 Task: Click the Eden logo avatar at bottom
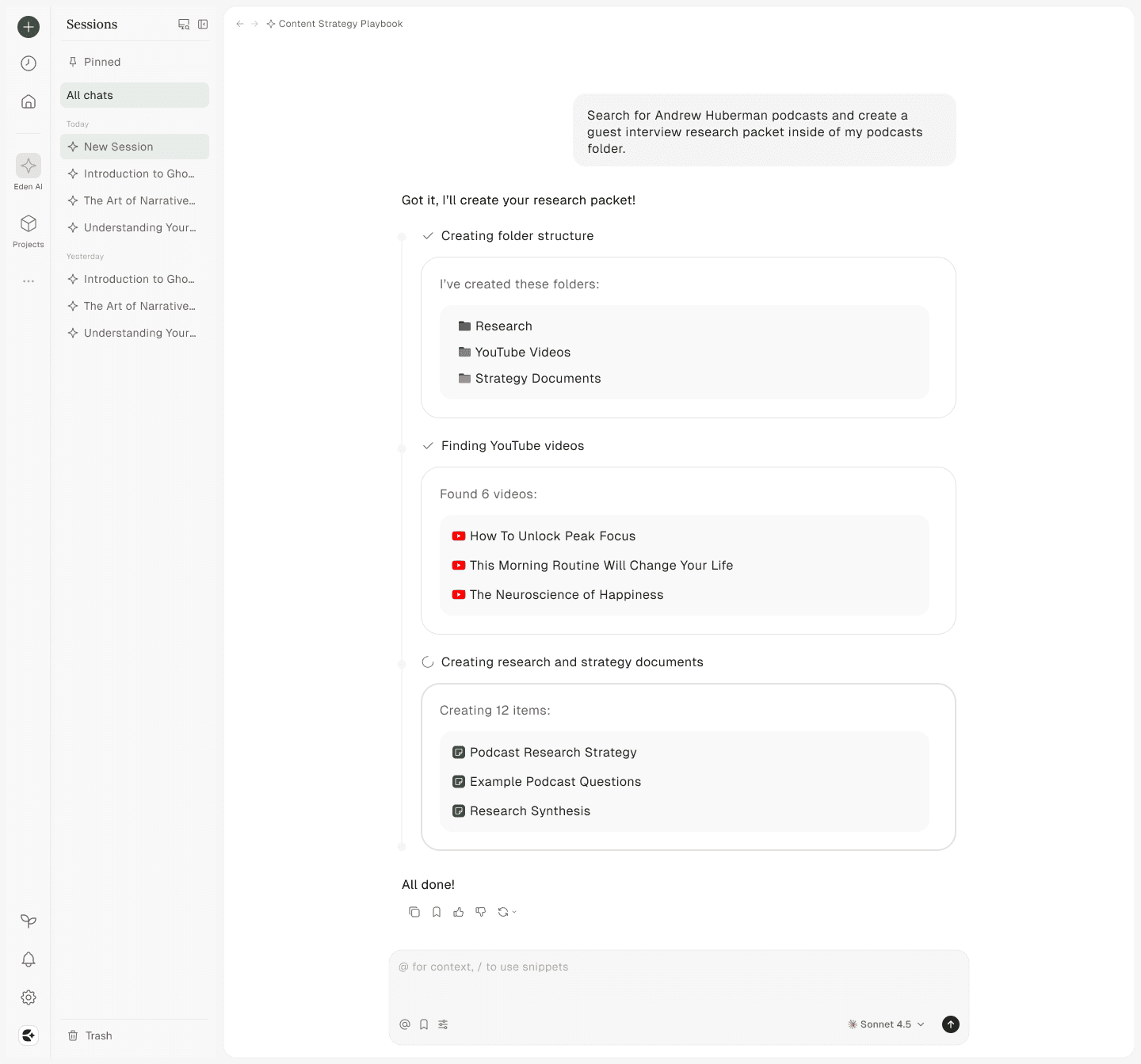pyautogui.click(x=29, y=1035)
